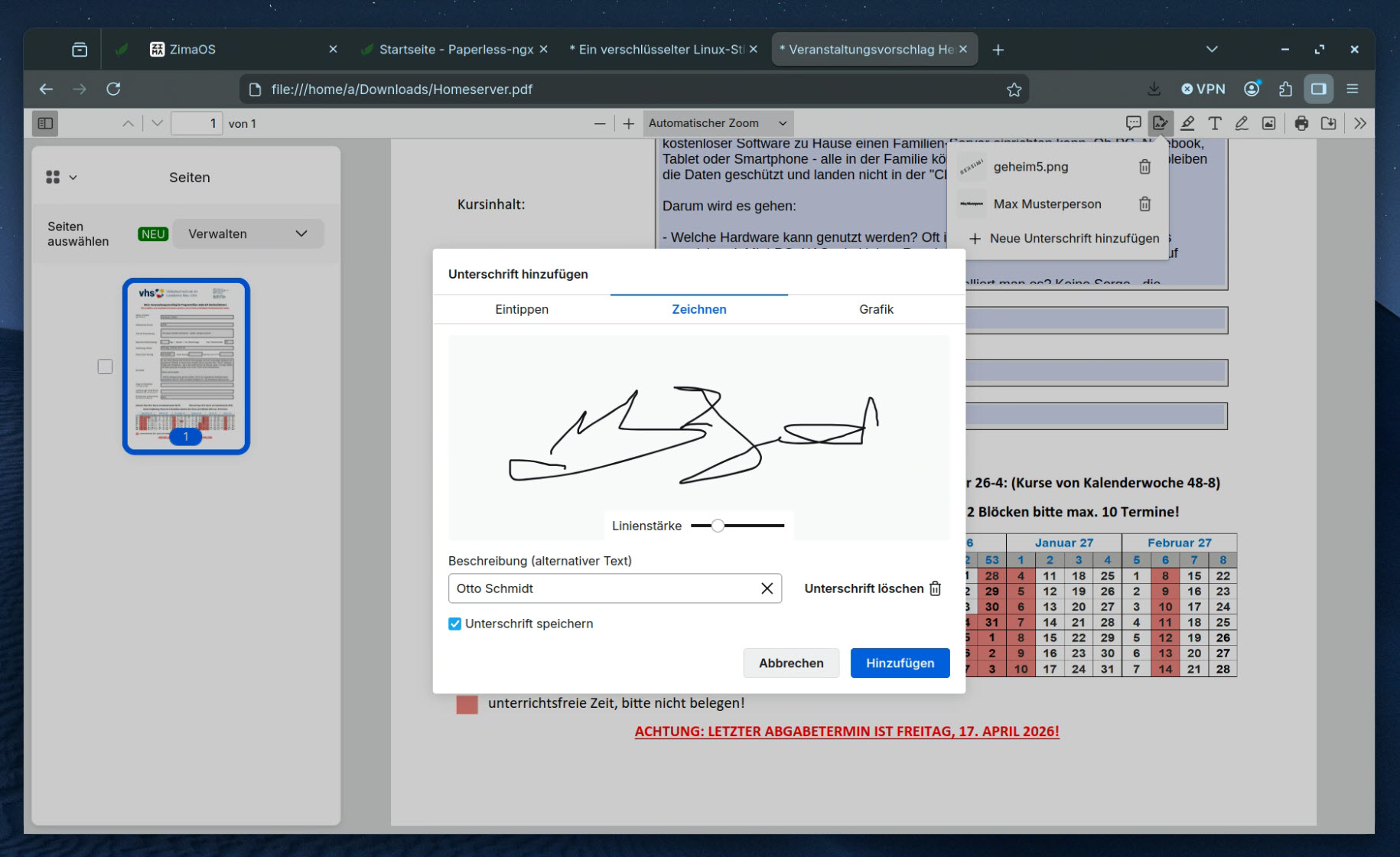This screenshot has height=857, width=1400.
Task: Print the PDF document
Action: click(1301, 123)
